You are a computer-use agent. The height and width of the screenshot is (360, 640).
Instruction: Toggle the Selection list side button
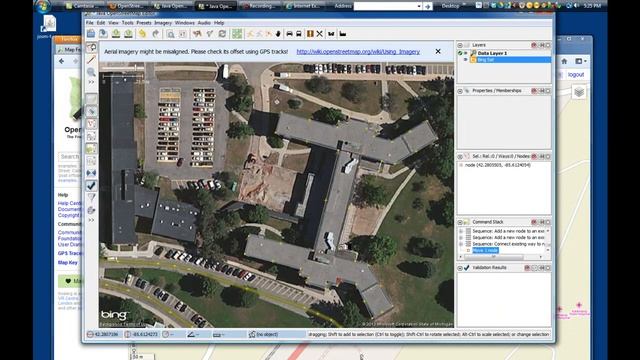coord(91,124)
